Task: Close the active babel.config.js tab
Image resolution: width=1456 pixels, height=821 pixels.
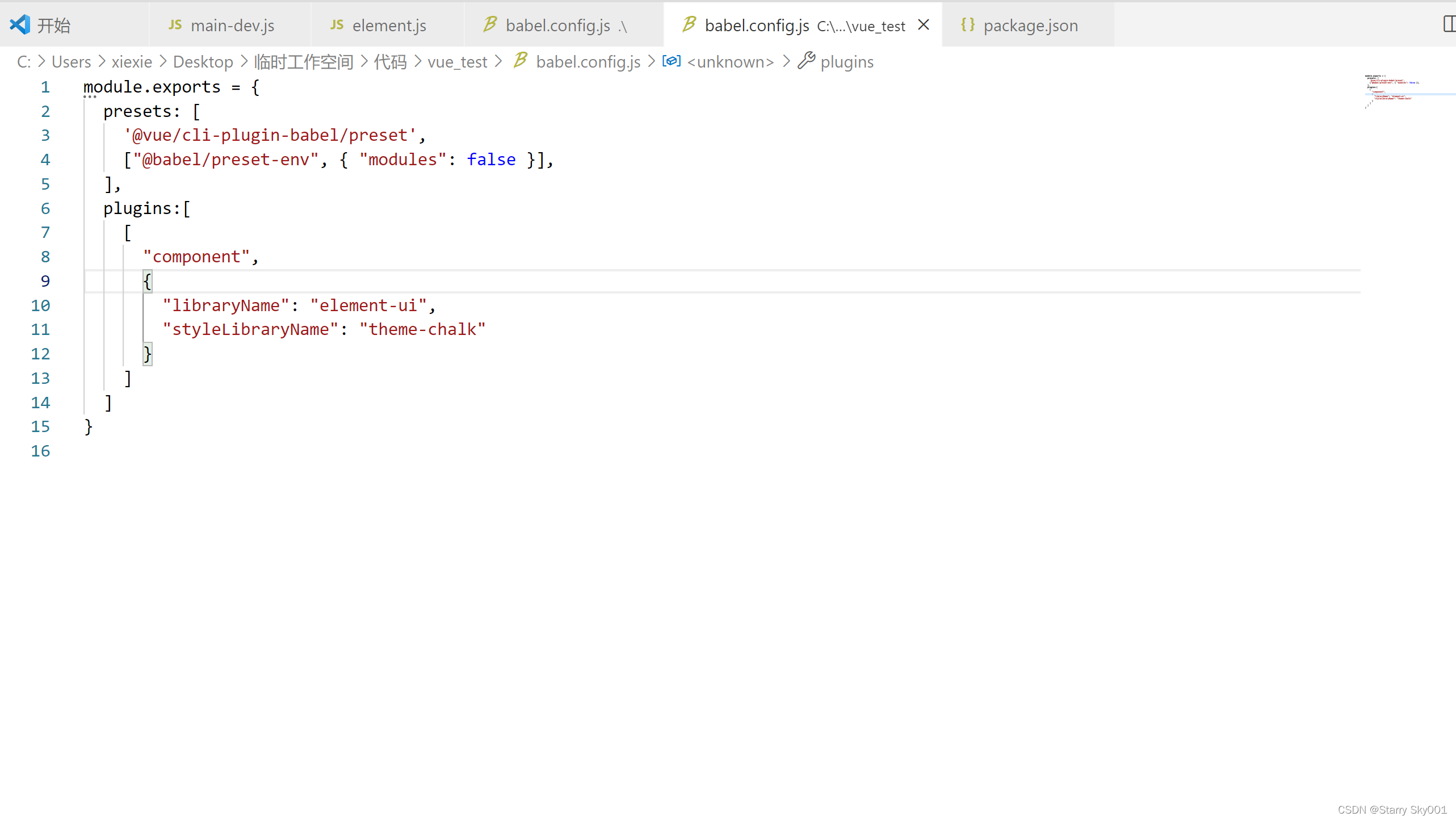Action: (924, 25)
